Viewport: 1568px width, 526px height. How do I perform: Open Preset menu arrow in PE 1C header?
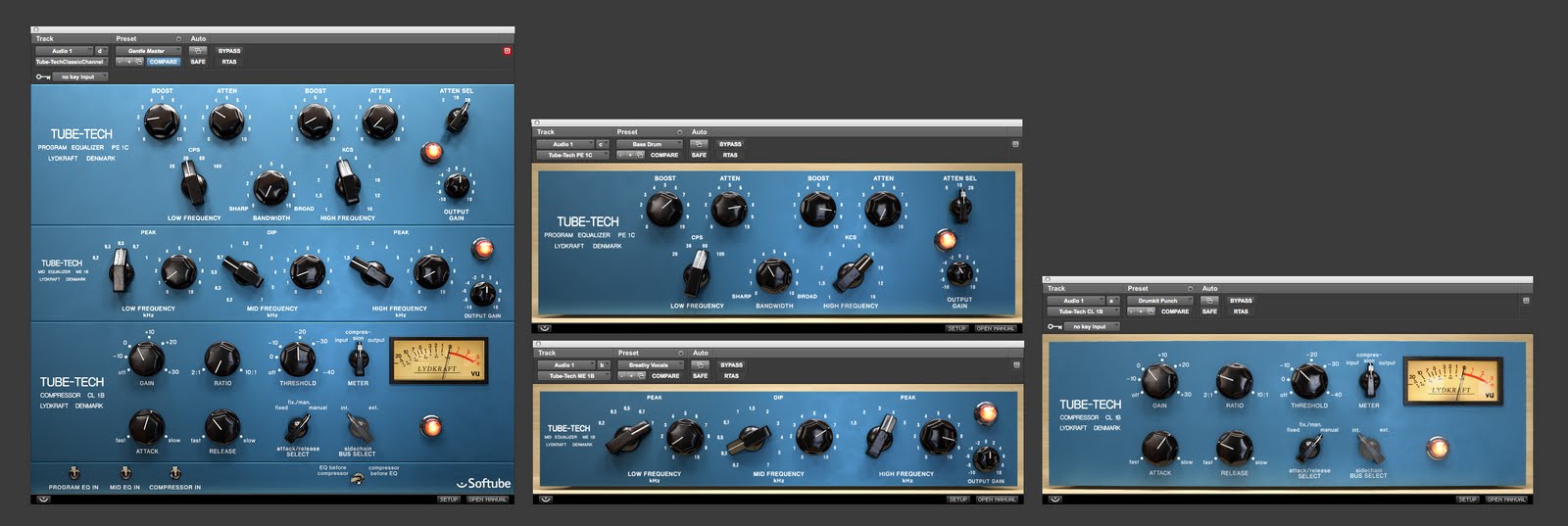679,132
